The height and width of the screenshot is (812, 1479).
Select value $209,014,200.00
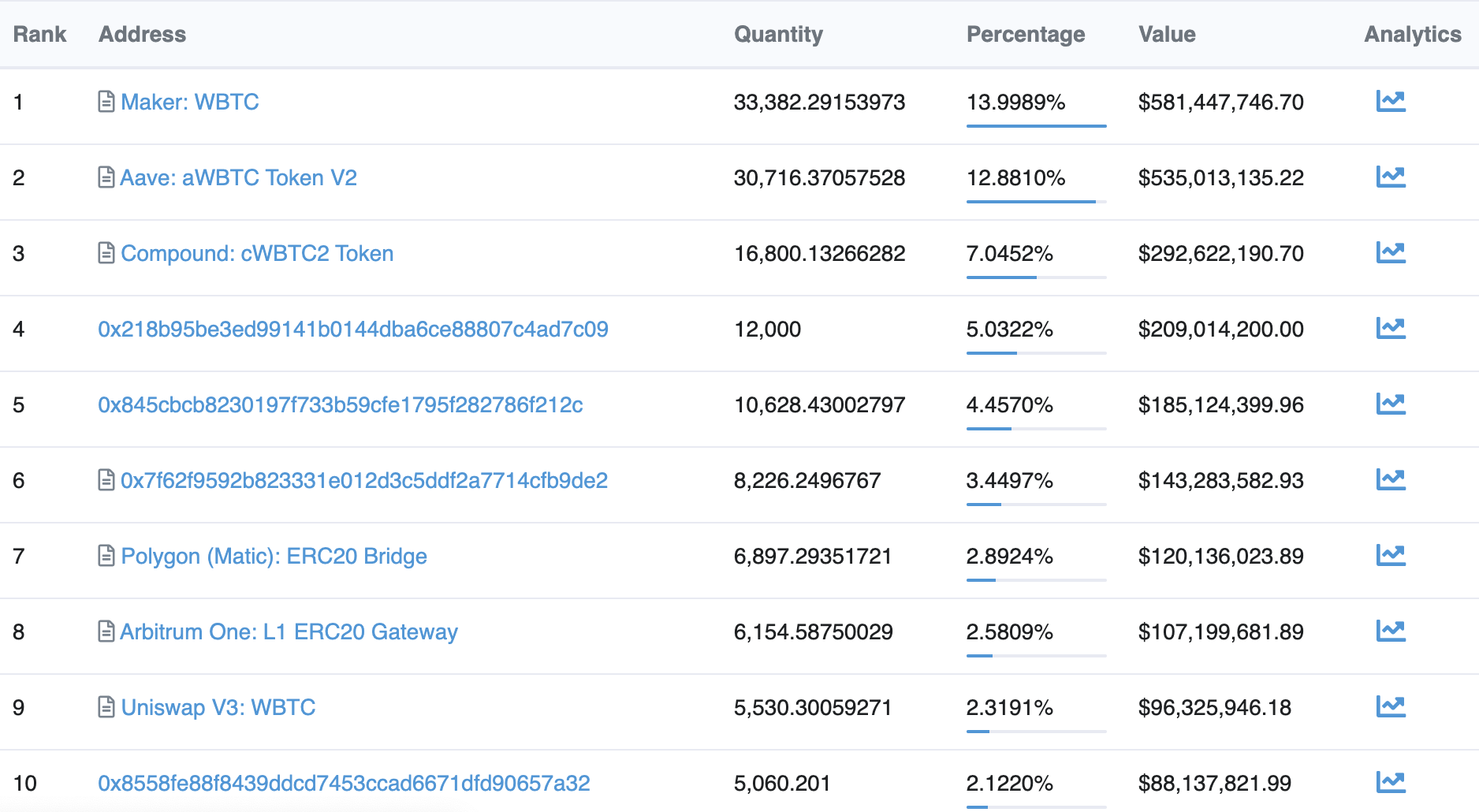(1221, 329)
